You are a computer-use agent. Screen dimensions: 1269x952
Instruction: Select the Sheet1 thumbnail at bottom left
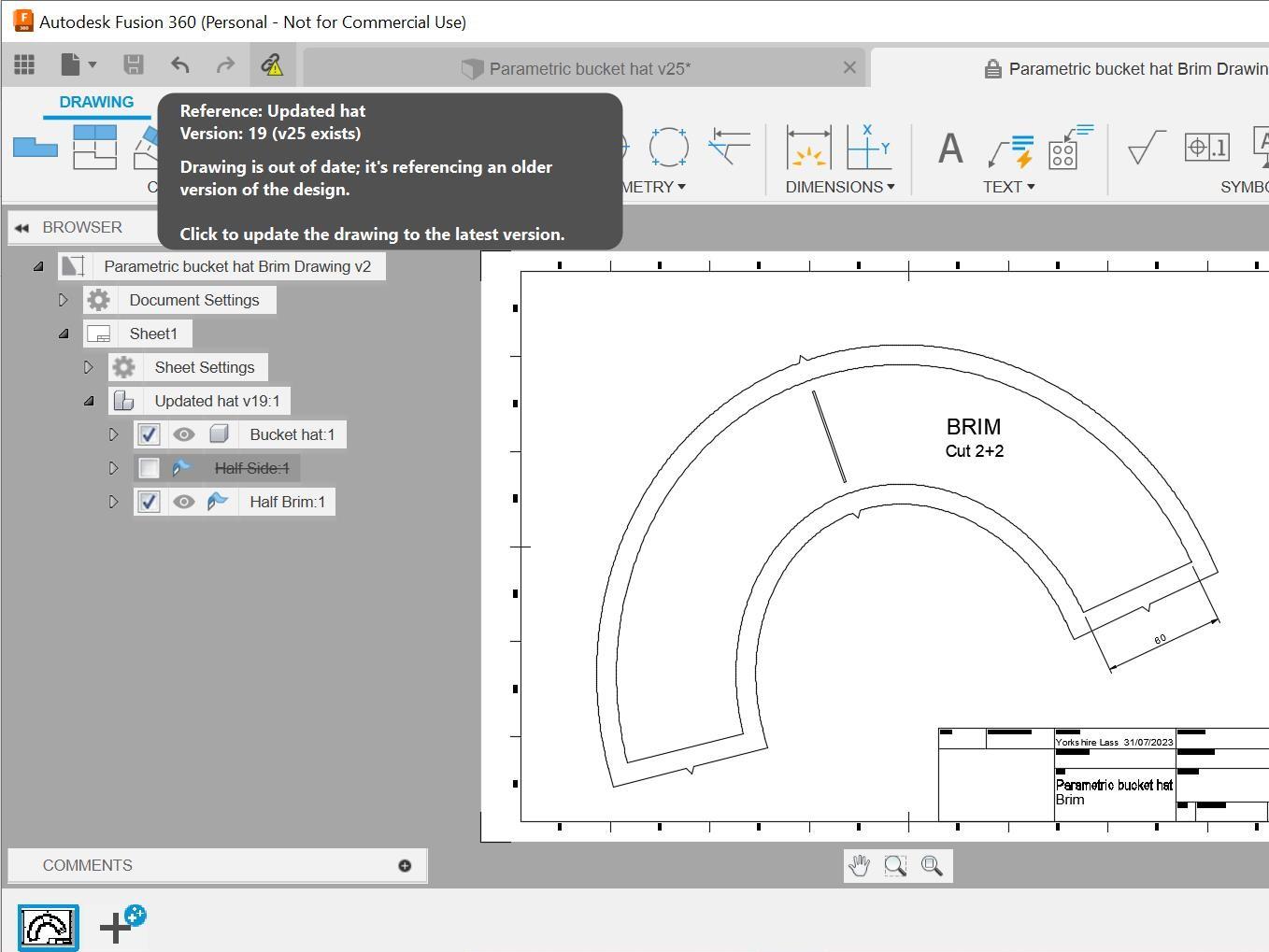(x=48, y=926)
